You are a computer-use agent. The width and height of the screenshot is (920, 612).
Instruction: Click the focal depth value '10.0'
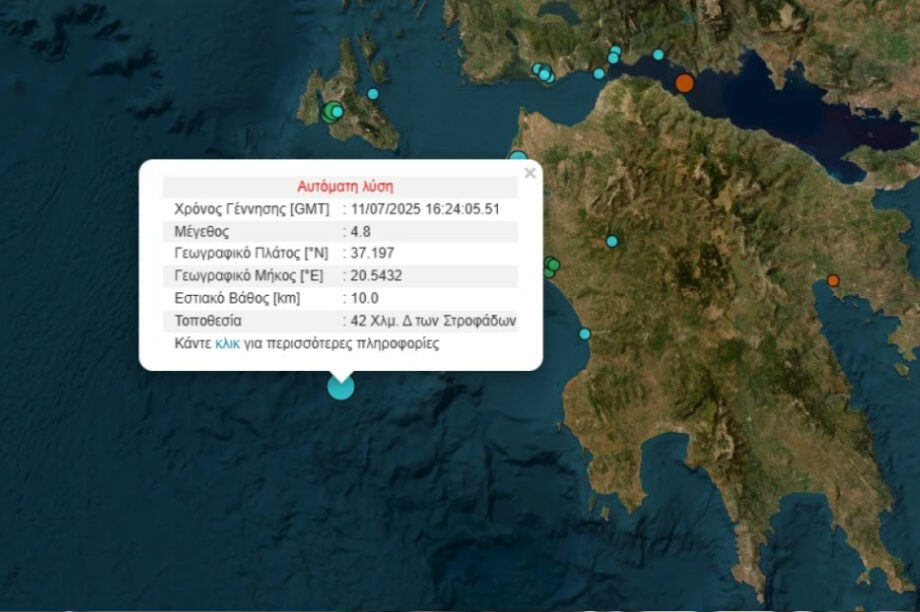point(364,298)
